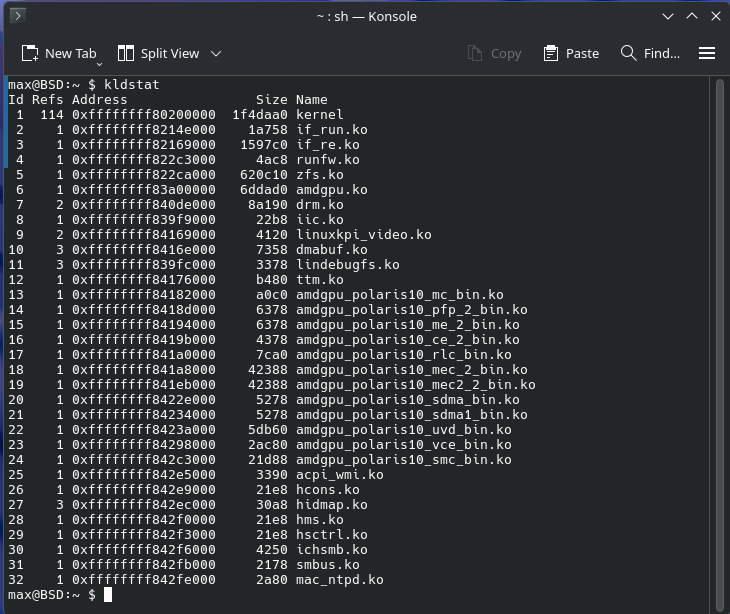Open search with the Find button
The width and height of the screenshot is (730, 614).
pos(650,53)
